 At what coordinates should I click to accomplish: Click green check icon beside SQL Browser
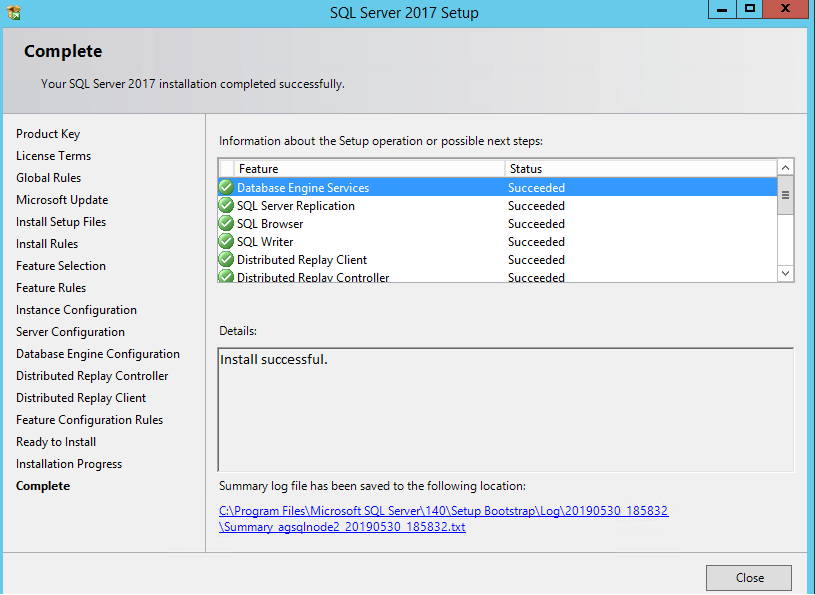pyautogui.click(x=226, y=223)
